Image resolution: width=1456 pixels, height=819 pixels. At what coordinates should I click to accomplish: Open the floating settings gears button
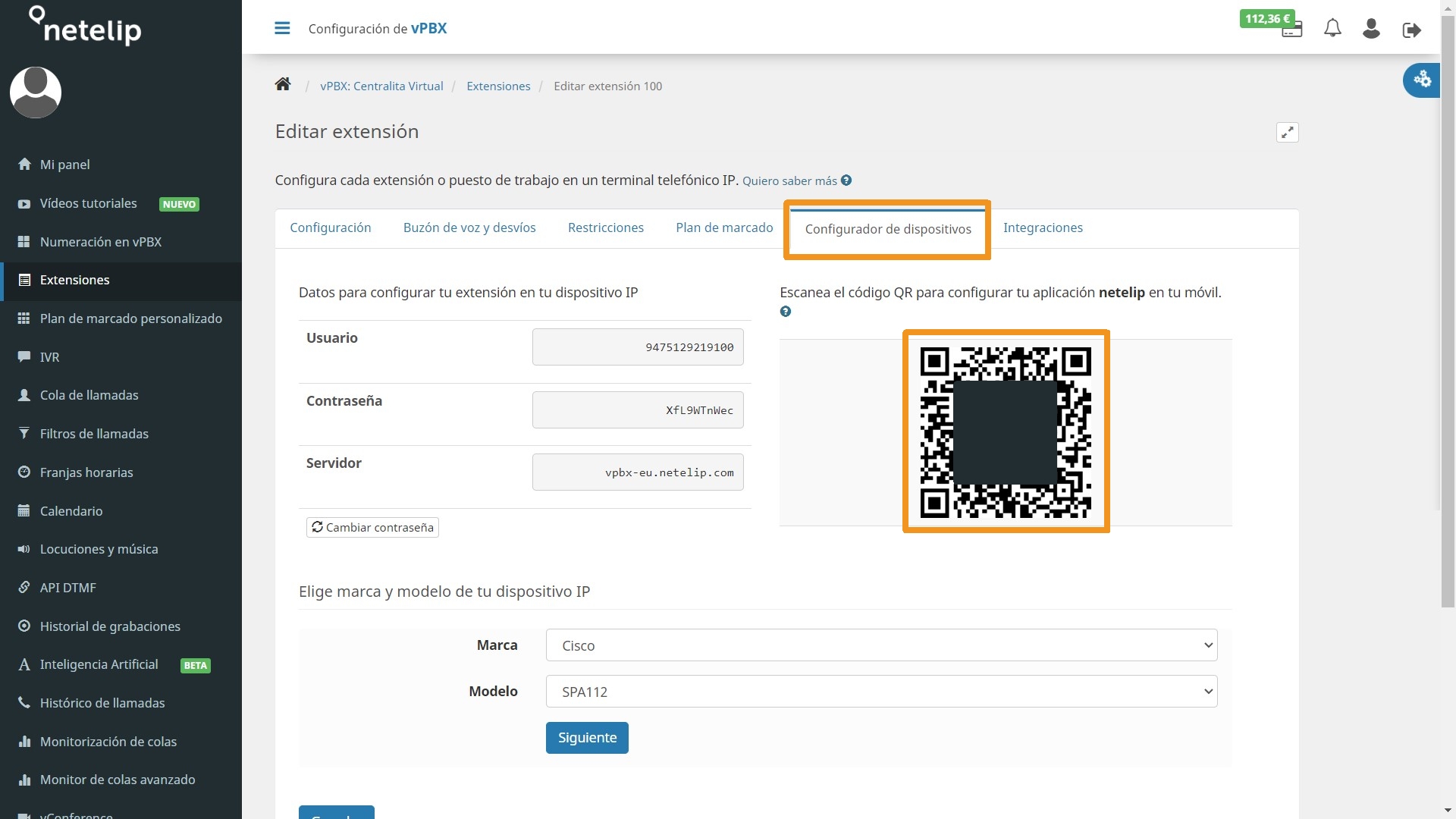1421,79
